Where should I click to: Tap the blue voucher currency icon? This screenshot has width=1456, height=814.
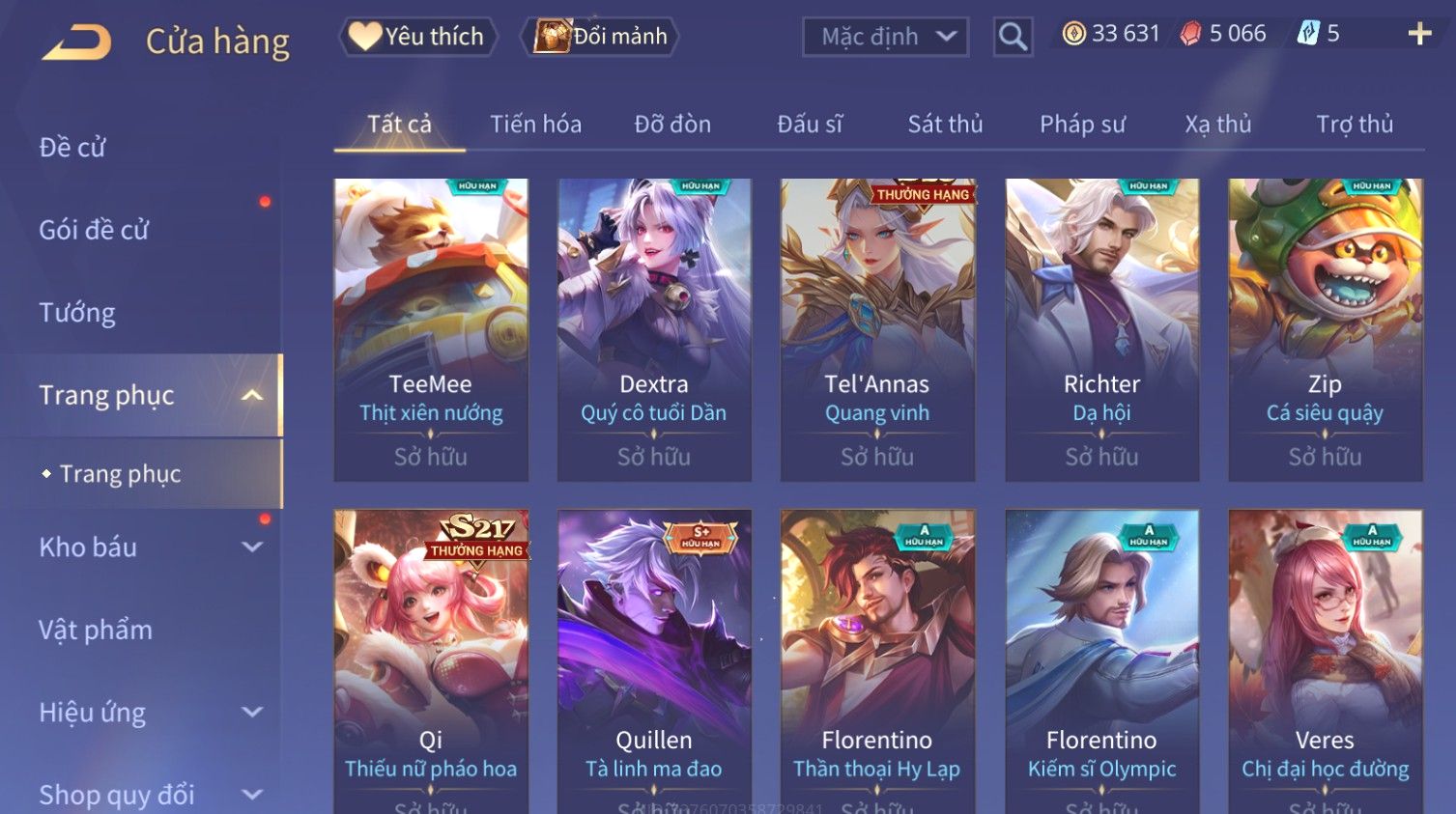tap(1308, 34)
